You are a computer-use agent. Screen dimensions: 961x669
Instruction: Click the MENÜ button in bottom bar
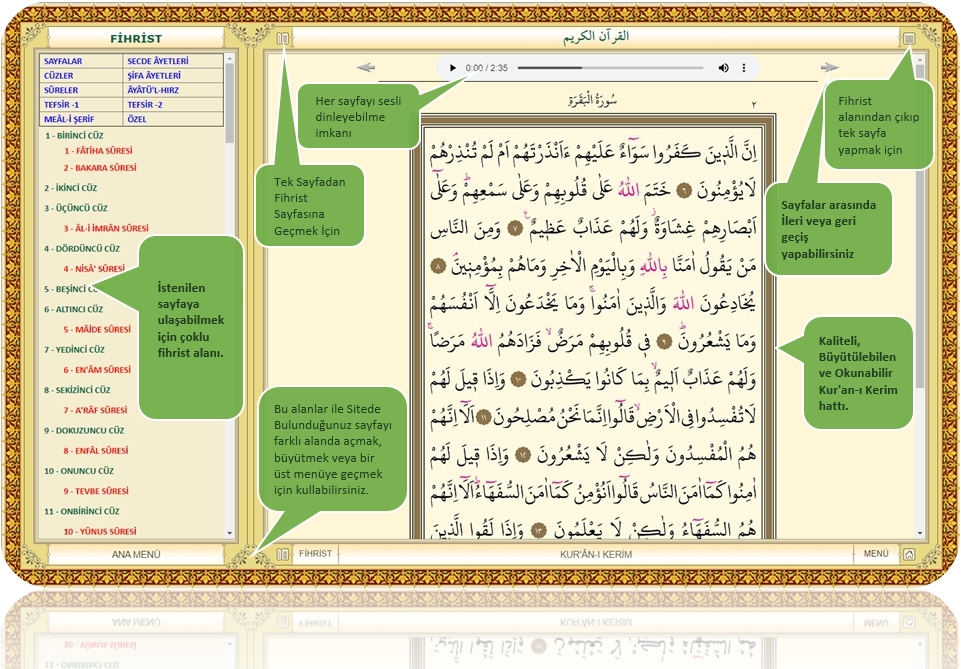pos(876,554)
